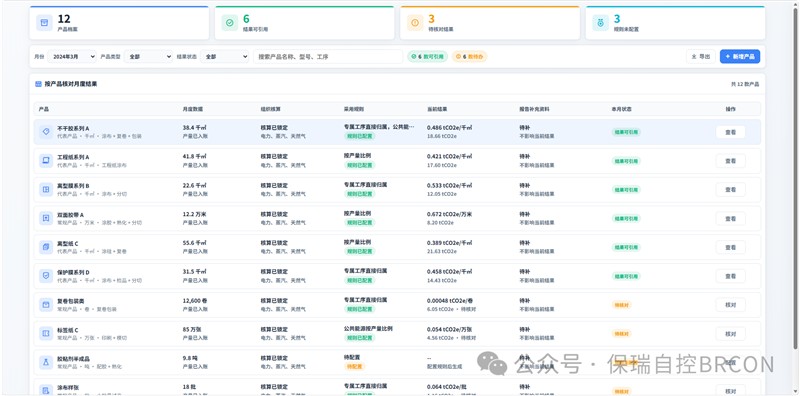Focus the product name search field

pos(328,57)
